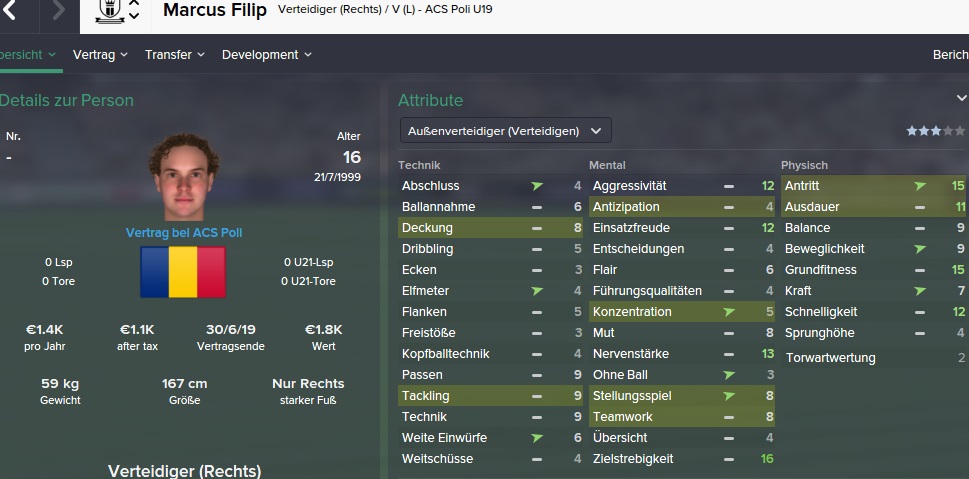Viewport: 969px width, 479px height.
Task: Click the green arrow next to Abschluss
Action: (x=537, y=186)
